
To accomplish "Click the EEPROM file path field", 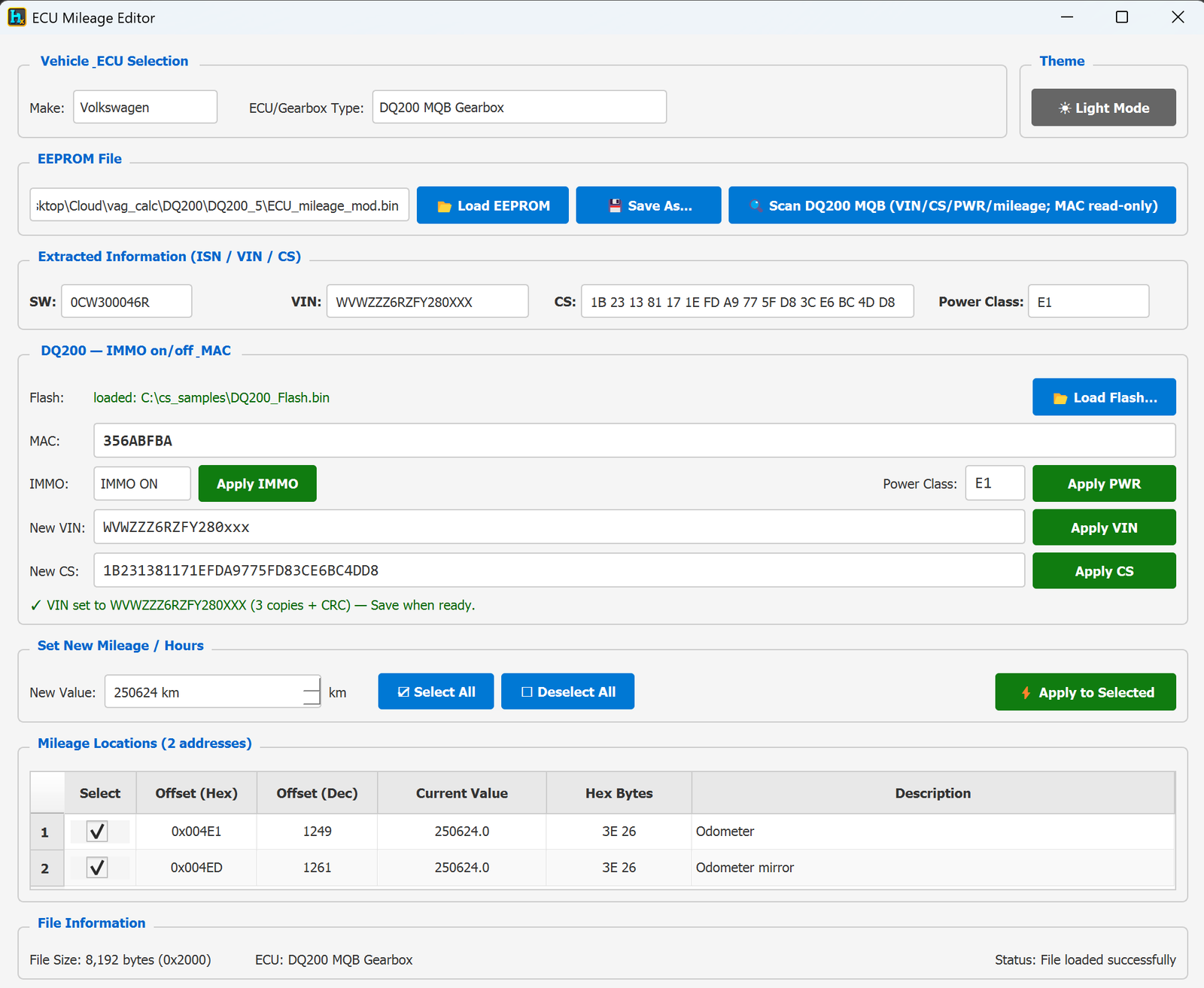I will point(220,205).
